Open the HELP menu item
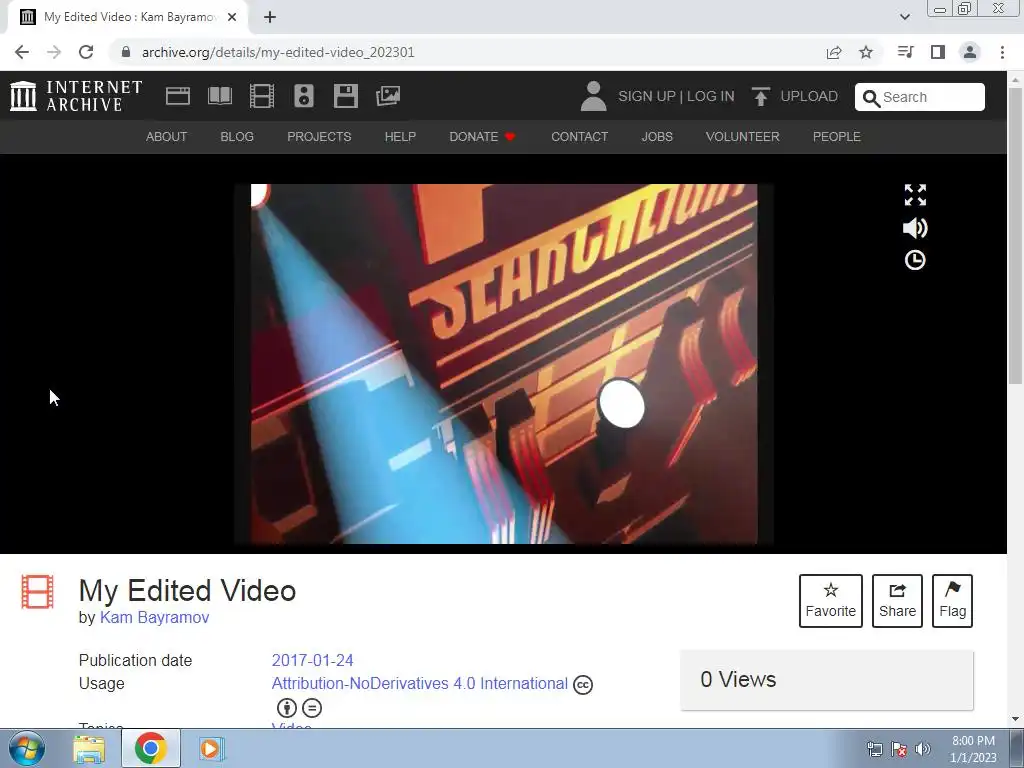This screenshot has height=768, width=1024. [x=400, y=136]
